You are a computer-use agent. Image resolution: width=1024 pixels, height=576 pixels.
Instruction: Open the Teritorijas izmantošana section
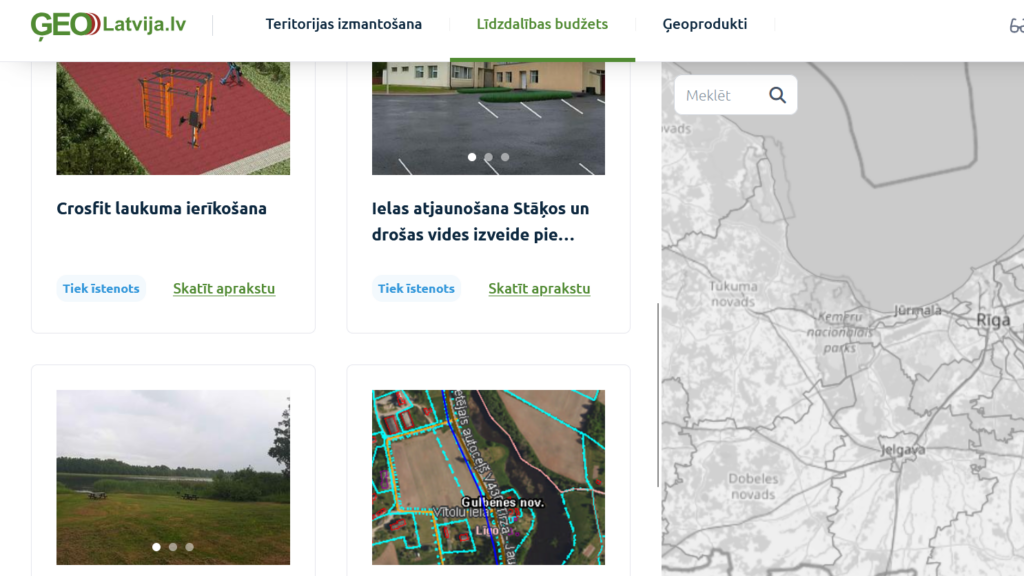pos(342,23)
